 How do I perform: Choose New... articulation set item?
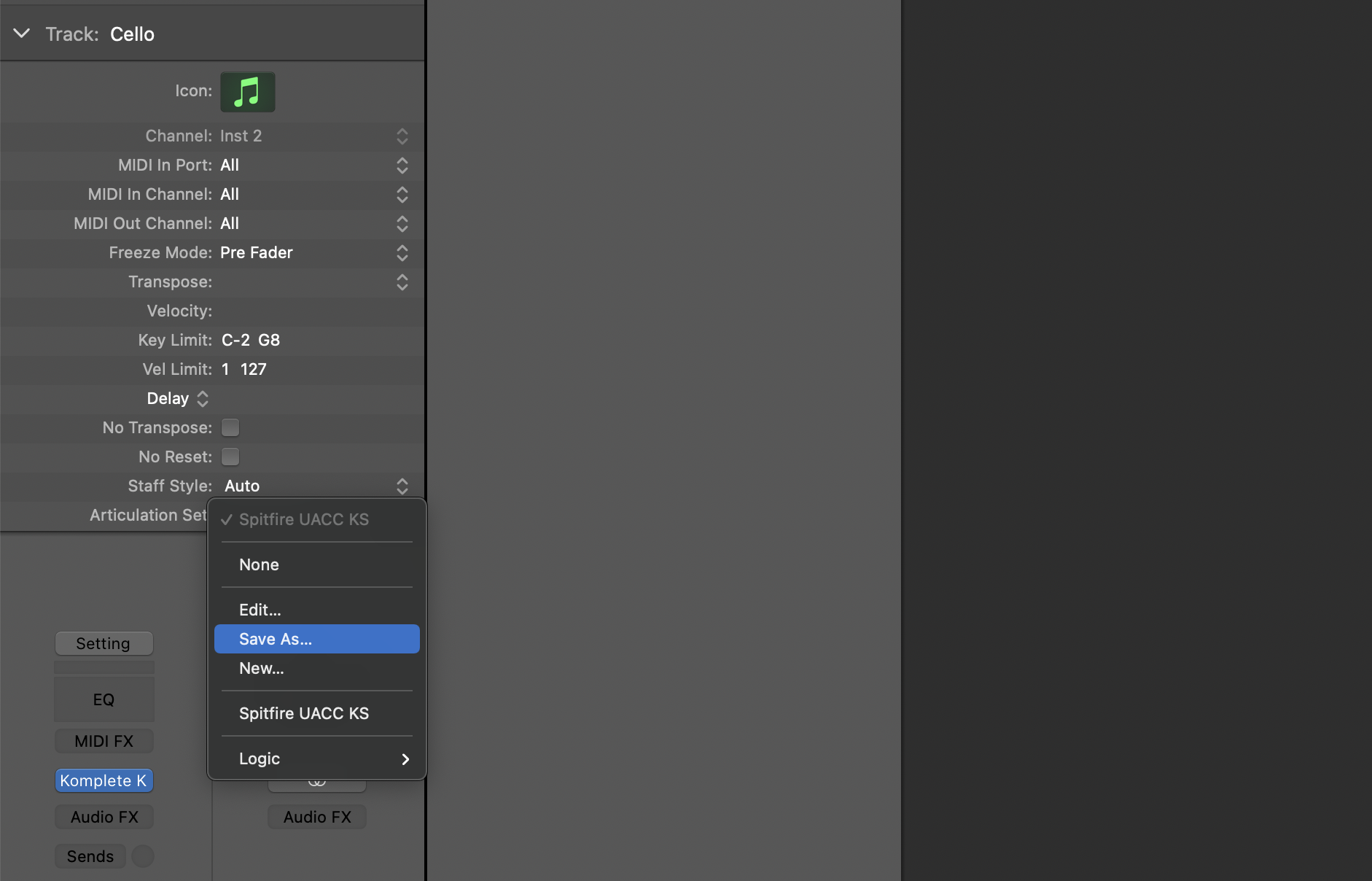pyautogui.click(x=317, y=668)
